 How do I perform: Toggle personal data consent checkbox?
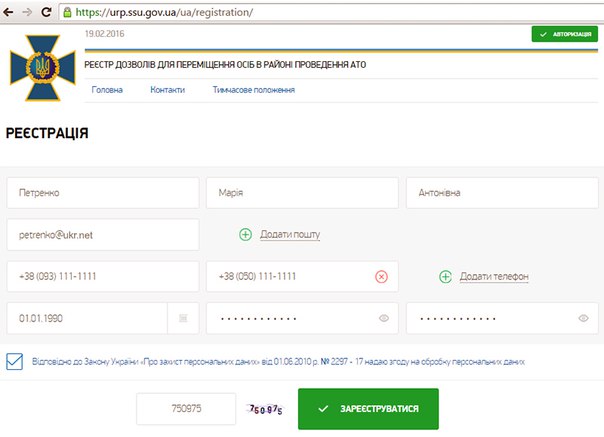pyautogui.click(x=15, y=361)
